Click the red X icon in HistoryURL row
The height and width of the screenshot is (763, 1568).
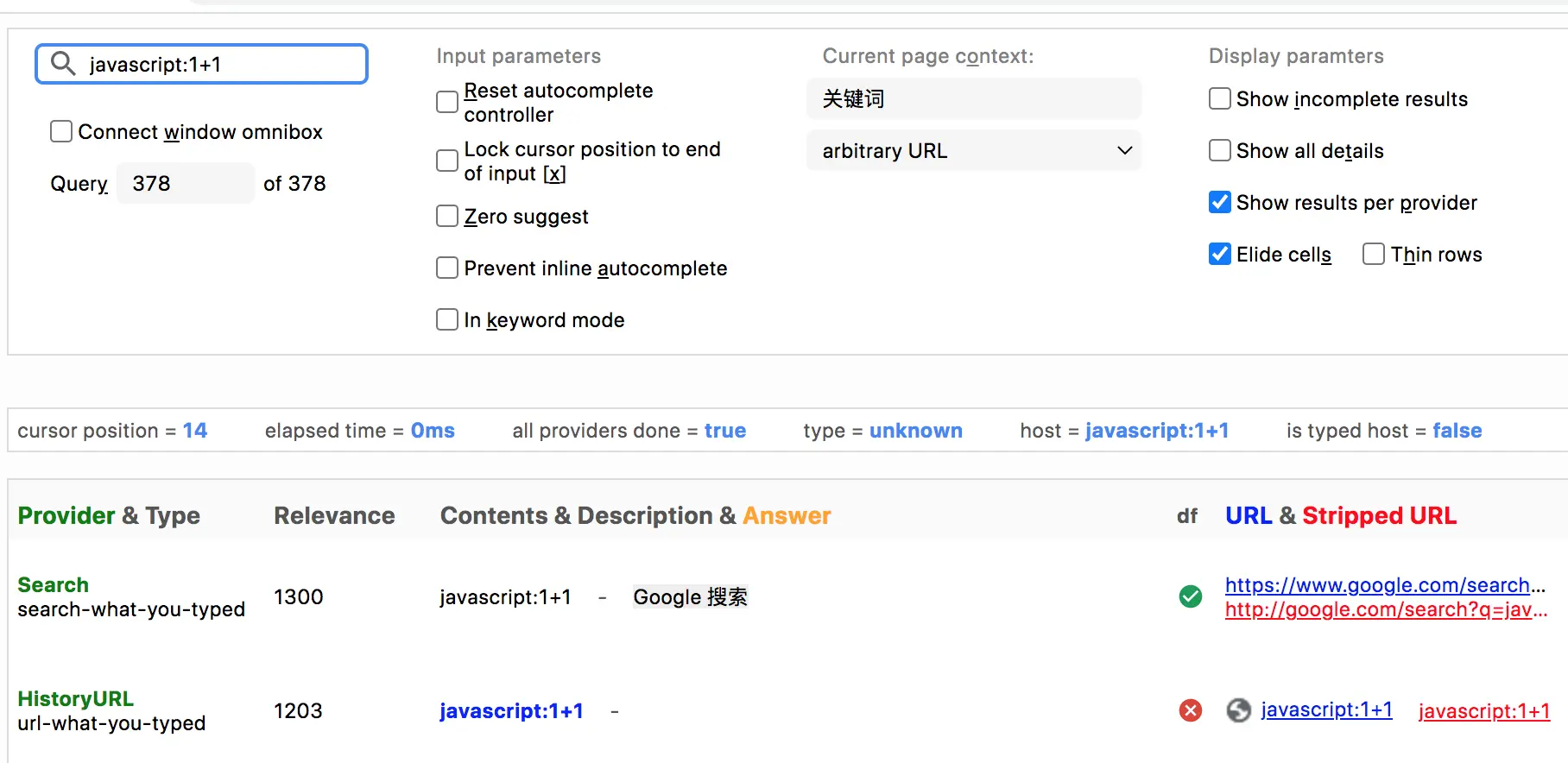pos(1191,710)
